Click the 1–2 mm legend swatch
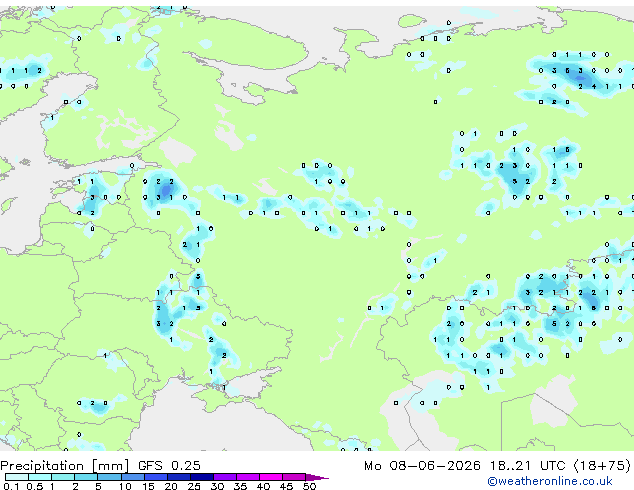This screenshot has height=490, width=634. coord(63,477)
